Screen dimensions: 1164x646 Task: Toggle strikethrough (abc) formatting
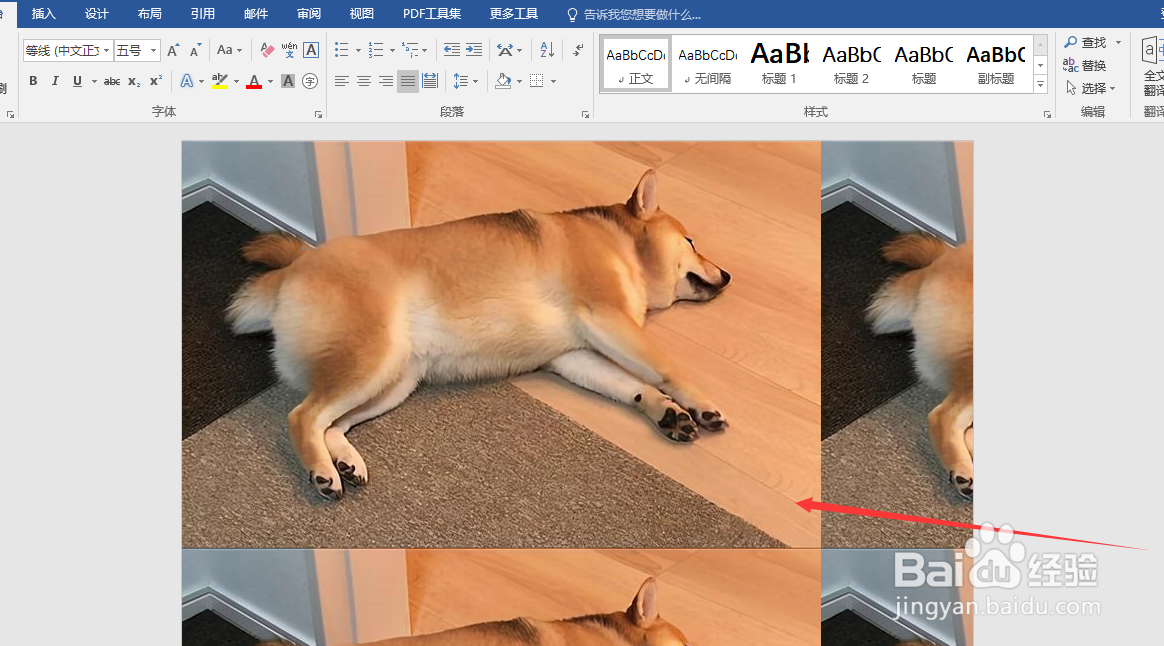click(x=112, y=81)
